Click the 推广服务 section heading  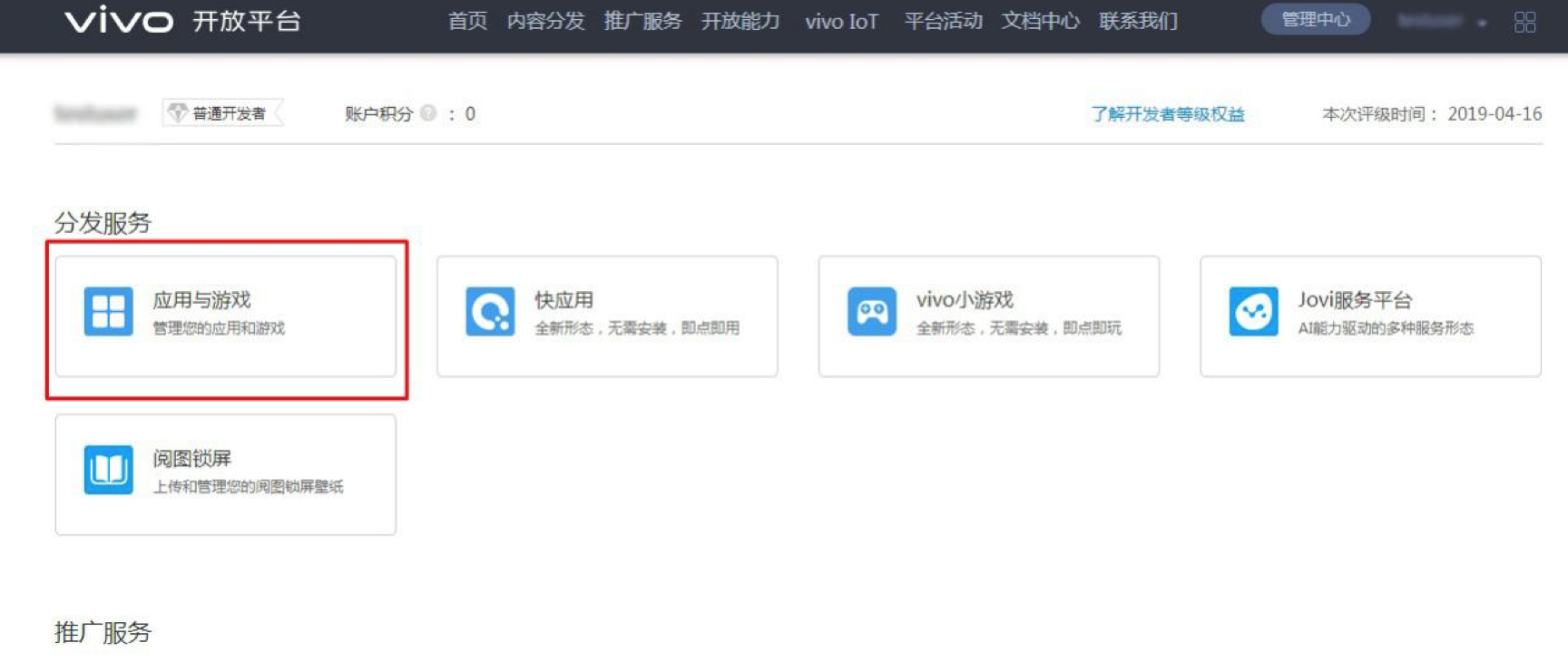pos(103,632)
